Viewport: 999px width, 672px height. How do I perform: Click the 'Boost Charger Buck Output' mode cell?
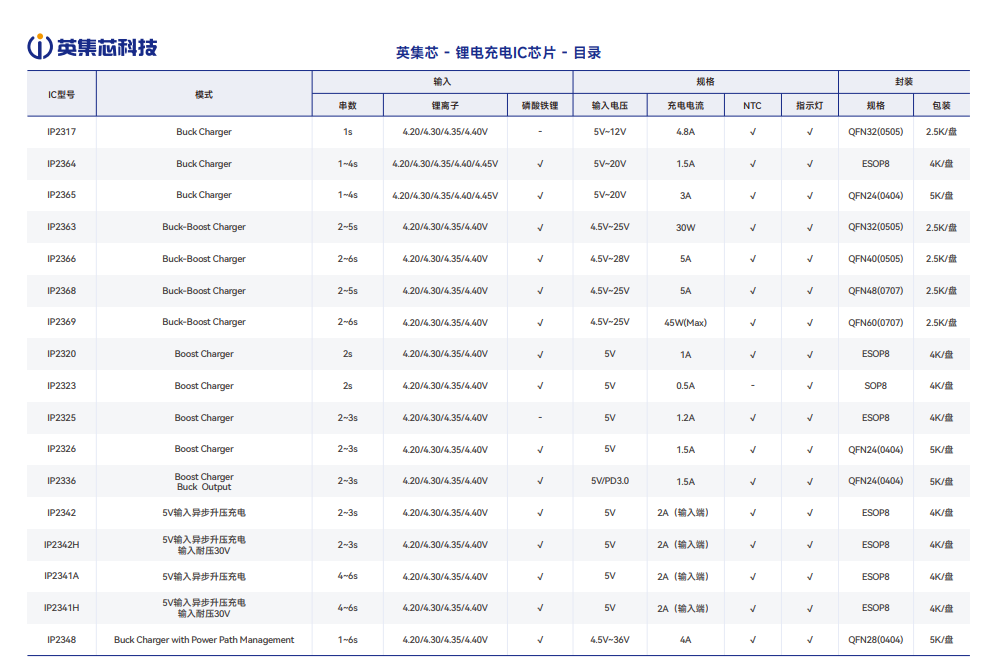coord(204,482)
